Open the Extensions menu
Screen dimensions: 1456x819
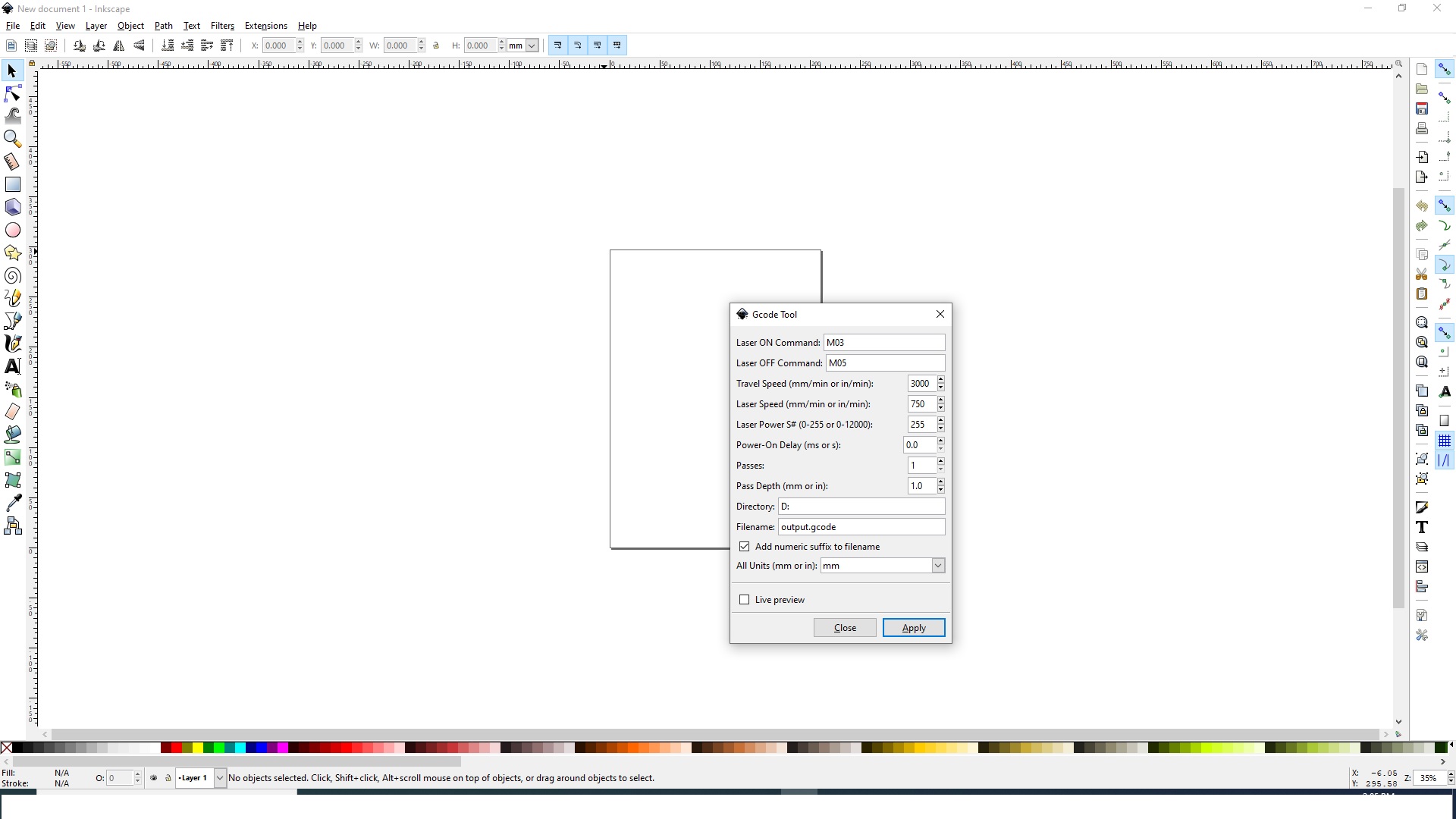coord(265,25)
